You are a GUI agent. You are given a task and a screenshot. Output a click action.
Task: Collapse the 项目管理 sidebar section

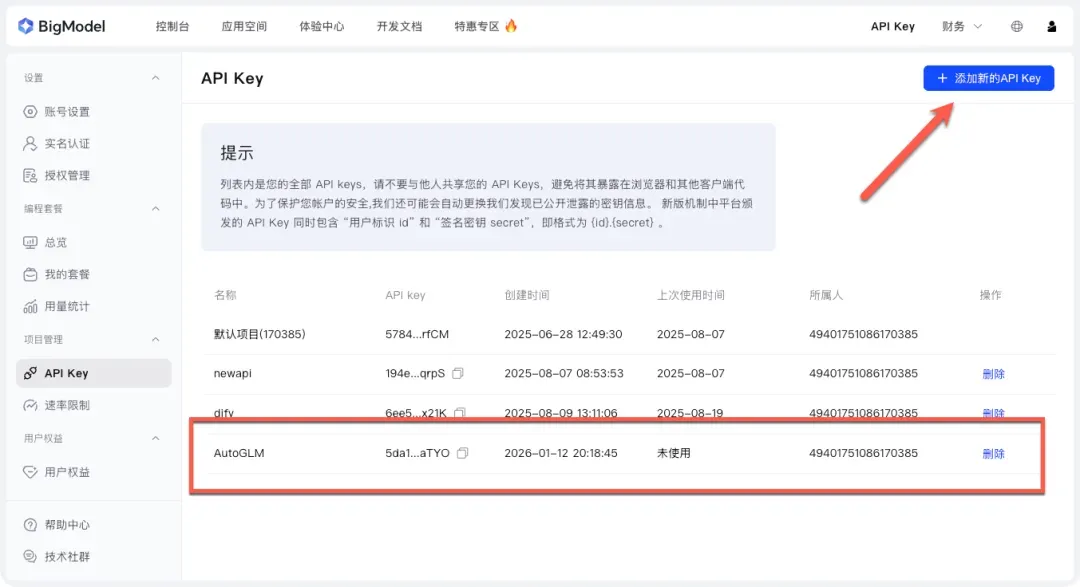tap(155, 340)
